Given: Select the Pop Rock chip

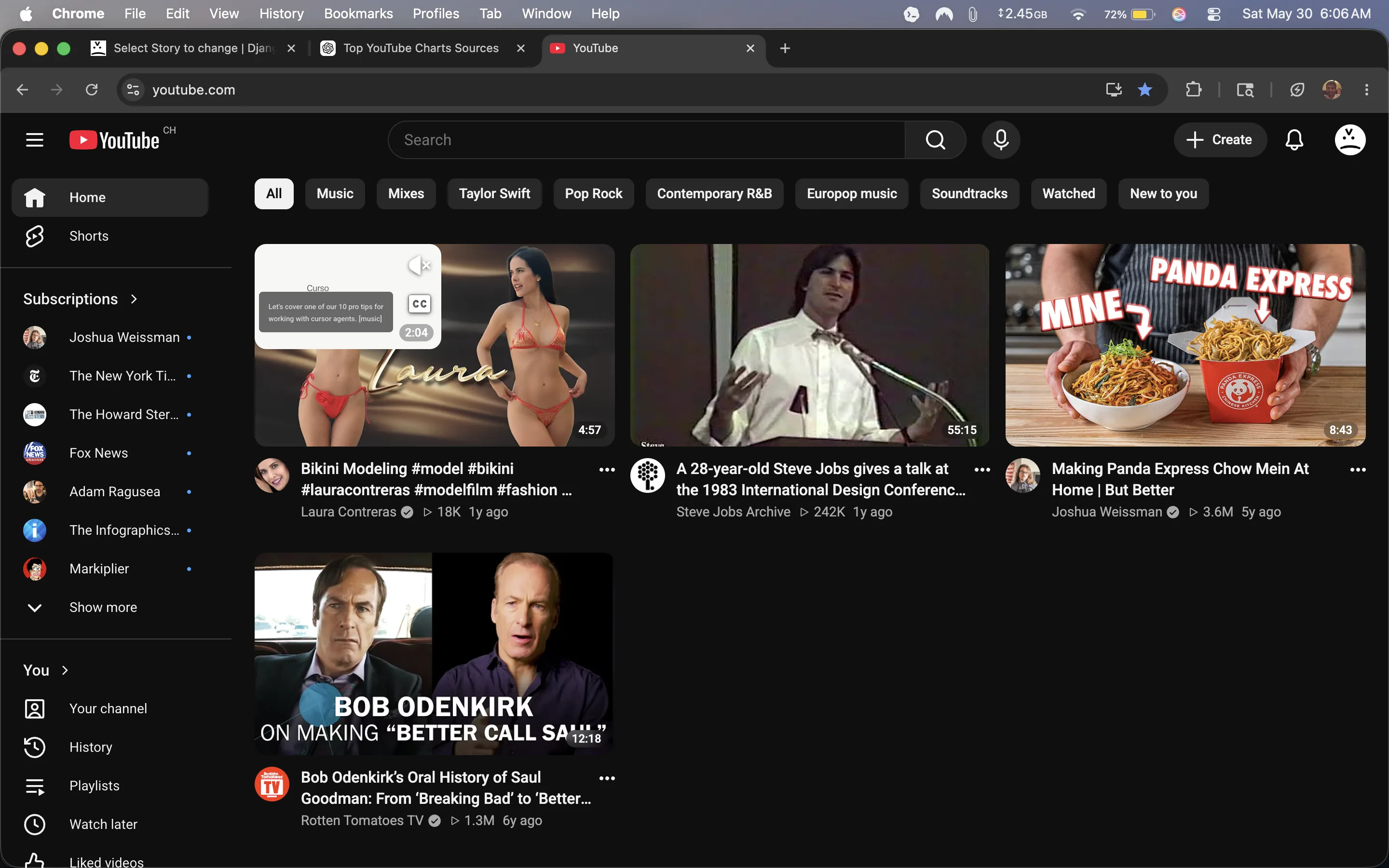Looking at the screenshot, I should 594,193.
